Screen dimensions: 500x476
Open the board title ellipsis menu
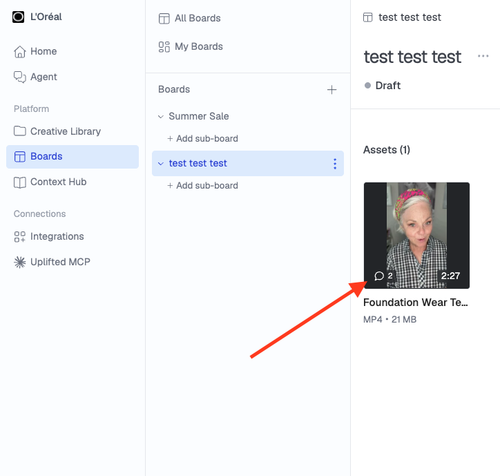pyautogui.click(x=483, y=56)
